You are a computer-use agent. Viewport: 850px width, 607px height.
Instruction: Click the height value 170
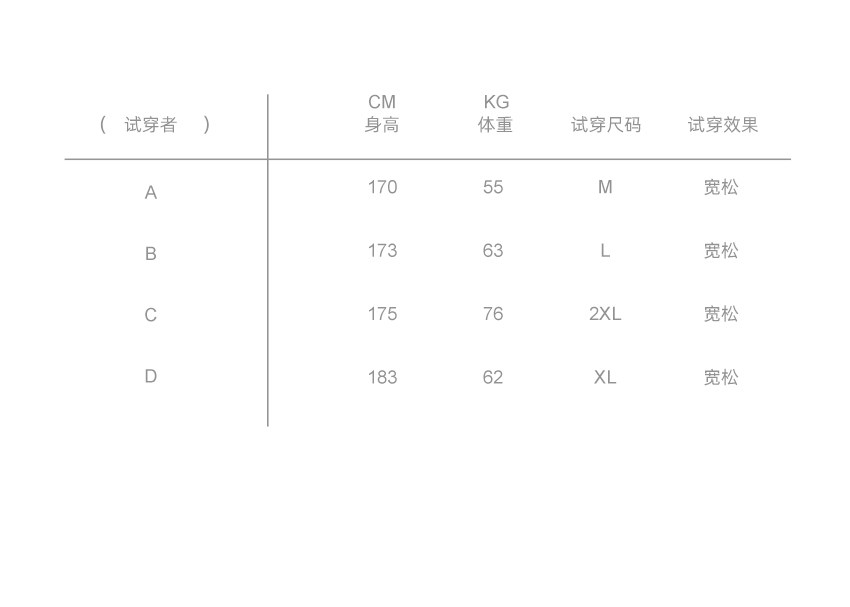382,187
